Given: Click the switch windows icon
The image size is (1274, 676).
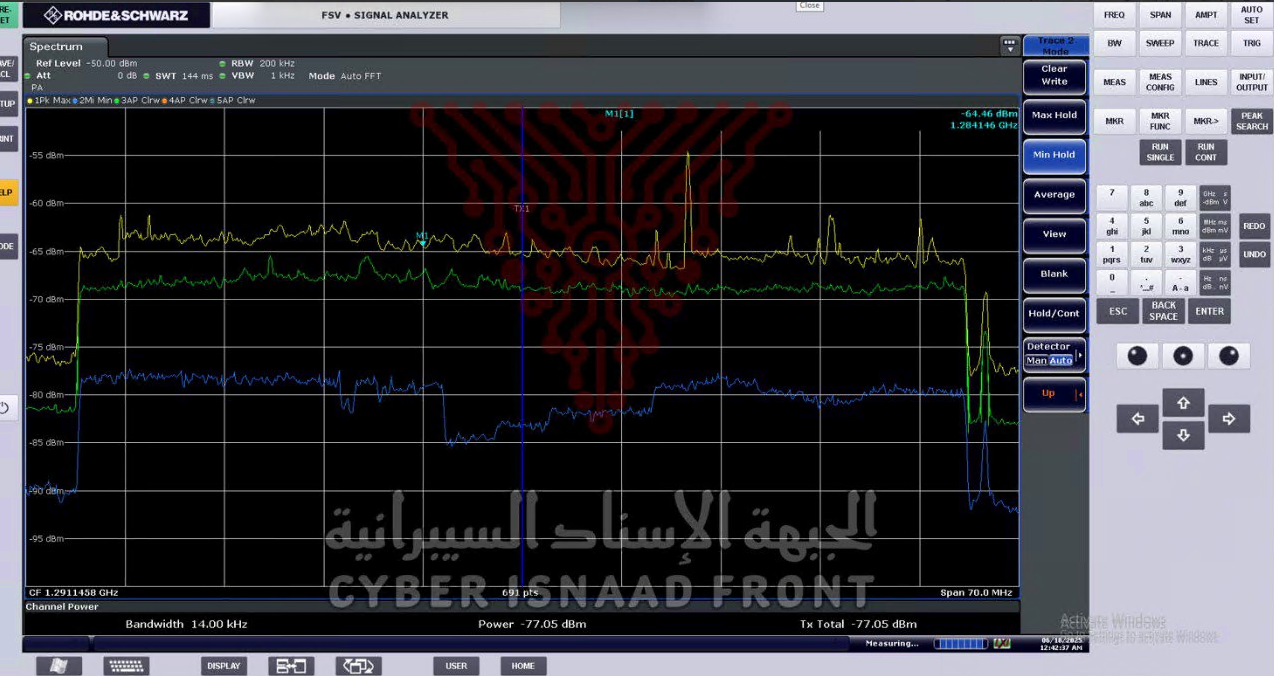Looking at the screenshot, I should tap(358, 666).
